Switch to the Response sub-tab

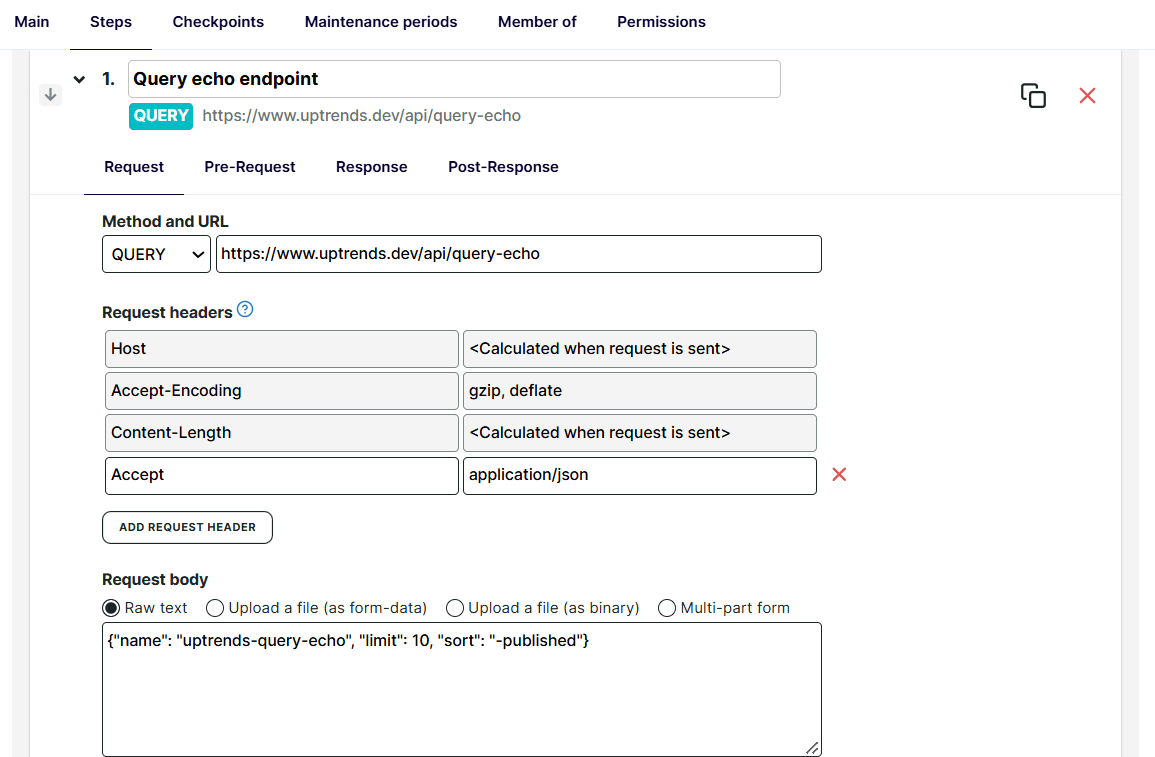[x=371, y=167]
